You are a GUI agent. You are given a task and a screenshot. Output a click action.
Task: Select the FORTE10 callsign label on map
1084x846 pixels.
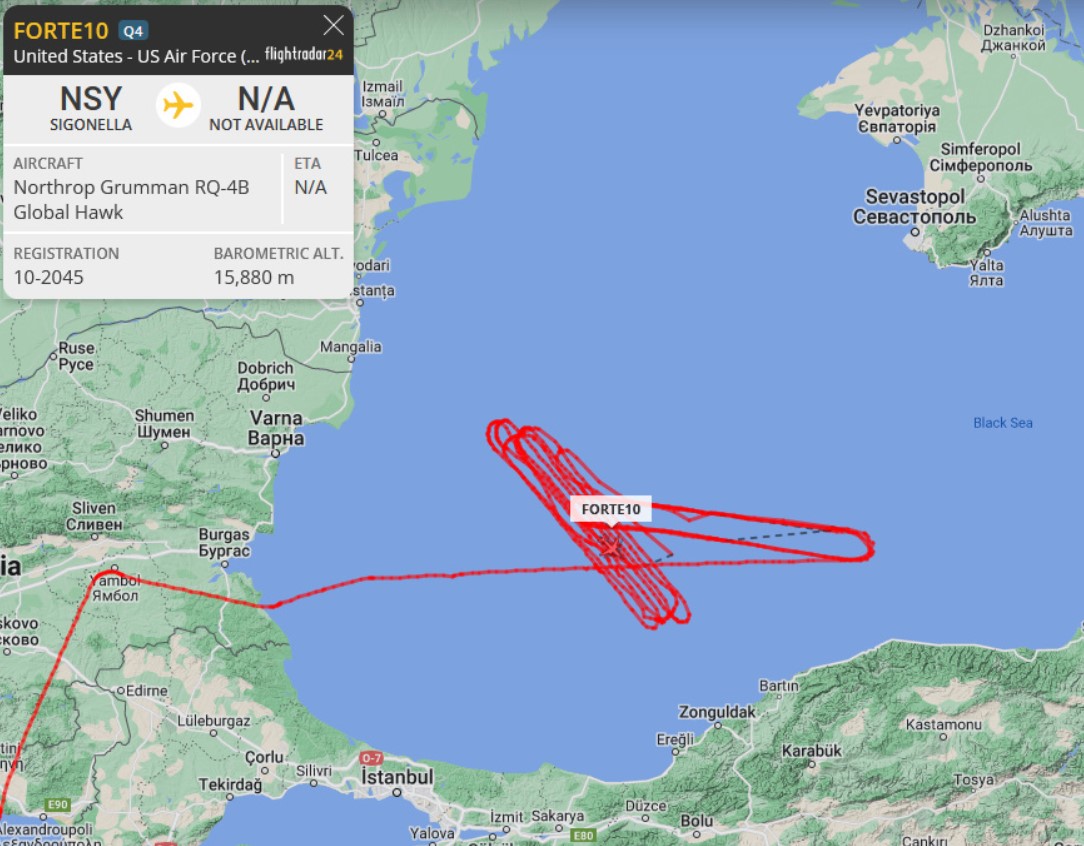610,509
